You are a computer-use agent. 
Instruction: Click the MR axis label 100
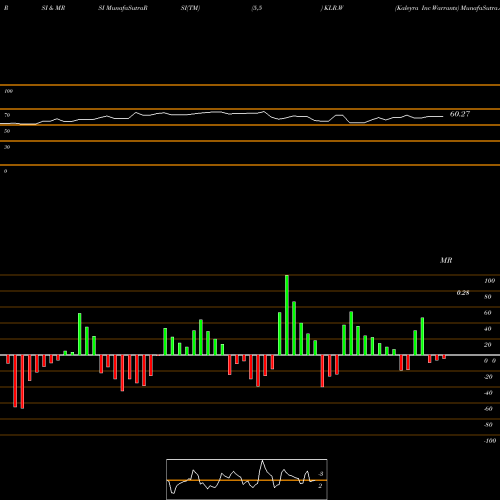coord(489,281)
